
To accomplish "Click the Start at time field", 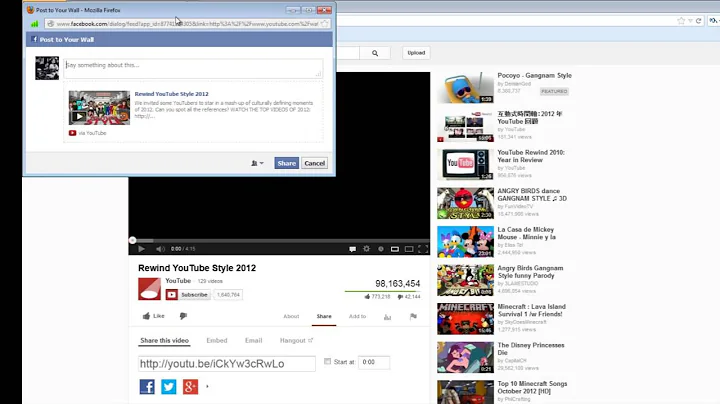I will pos(374,362).
